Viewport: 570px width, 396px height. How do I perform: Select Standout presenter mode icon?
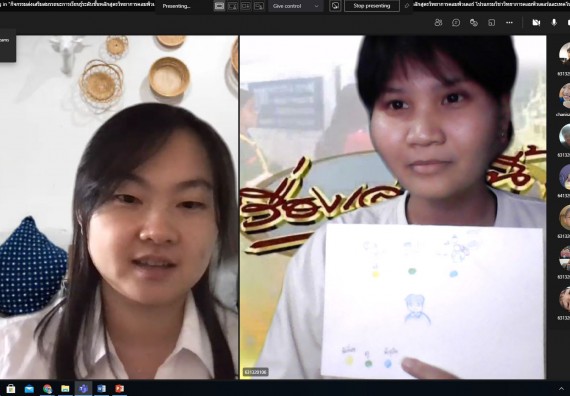(233, 6)
